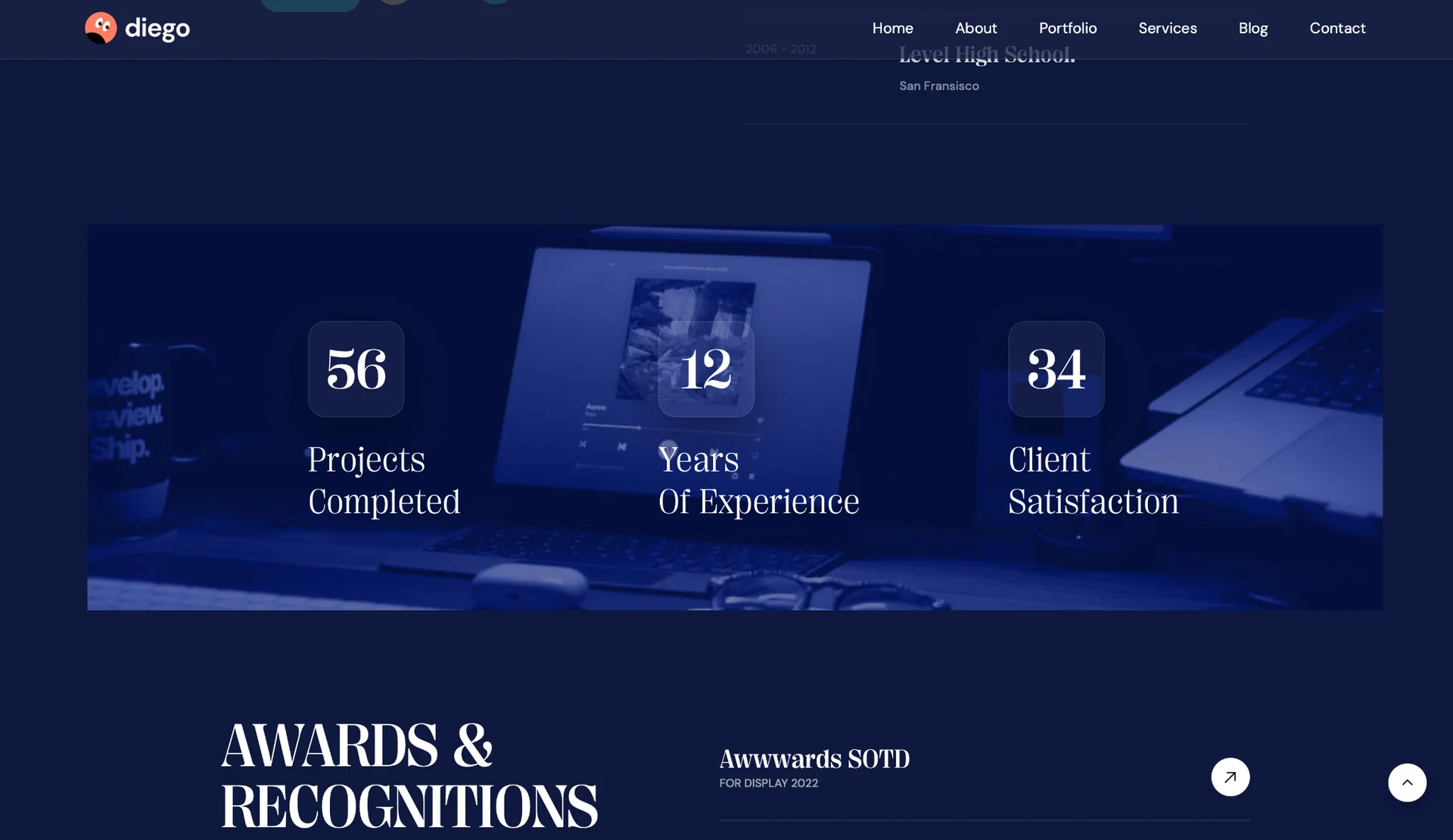Open the Portfolio nav link
The image size is (1453, 840).
pyautogui.click(x=1067, y=28)
